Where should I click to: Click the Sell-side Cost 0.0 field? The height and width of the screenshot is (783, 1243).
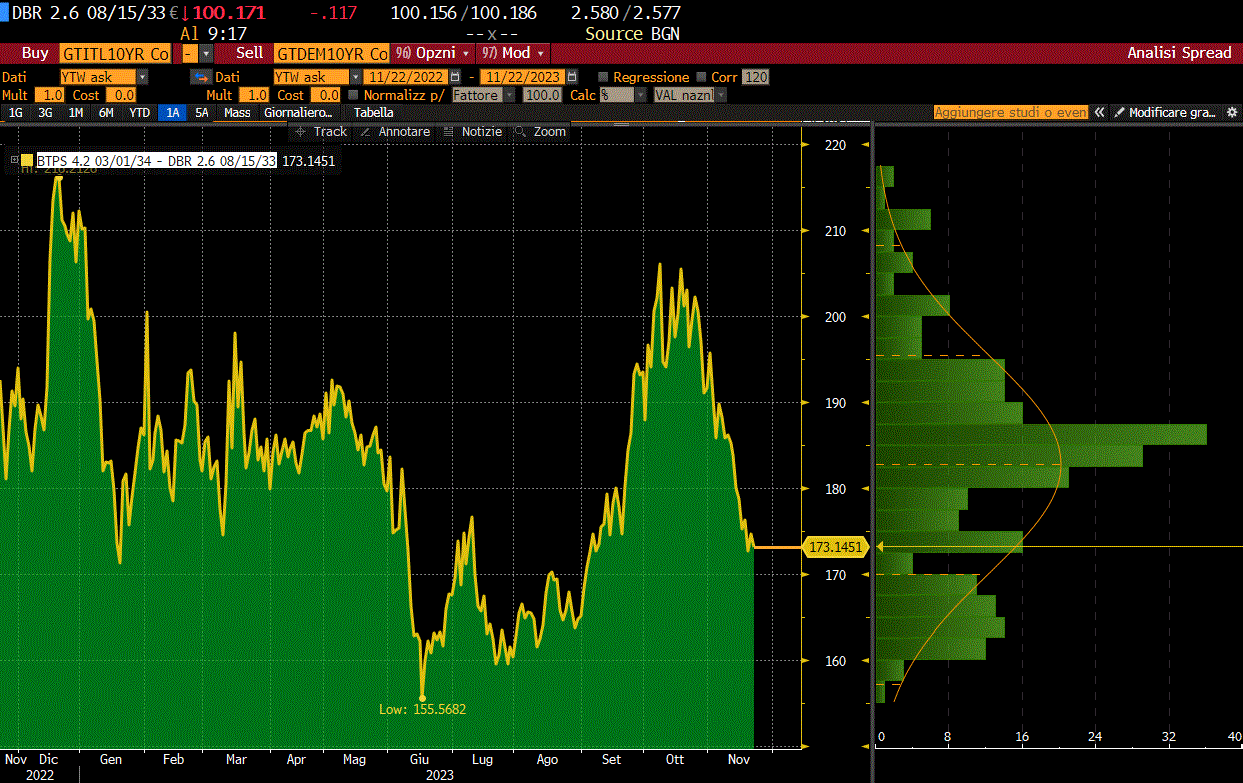click(x=326, y=95)
